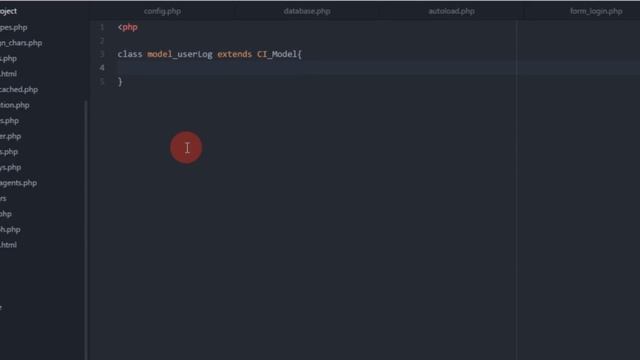Viewport: 640px width, 360px height.
Task: Click the model_userLog class name
Action: click(x=180, y=54)
